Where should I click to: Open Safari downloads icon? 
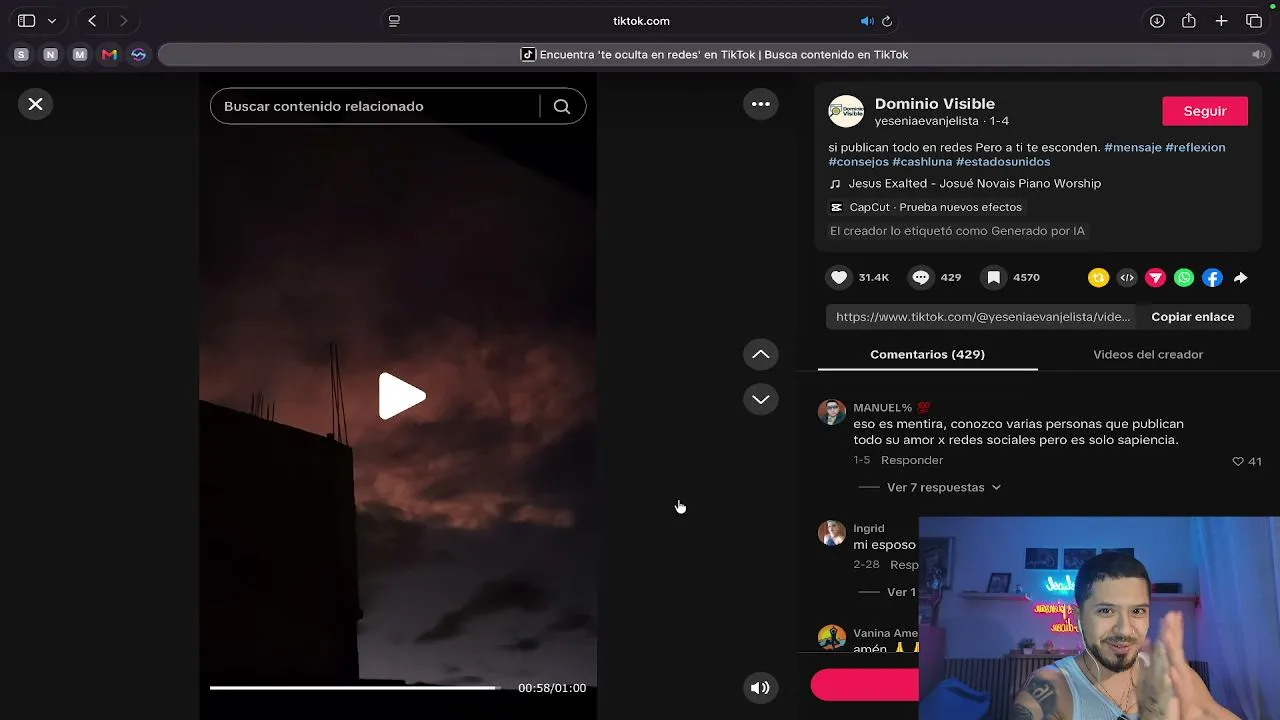[1157, 21]
